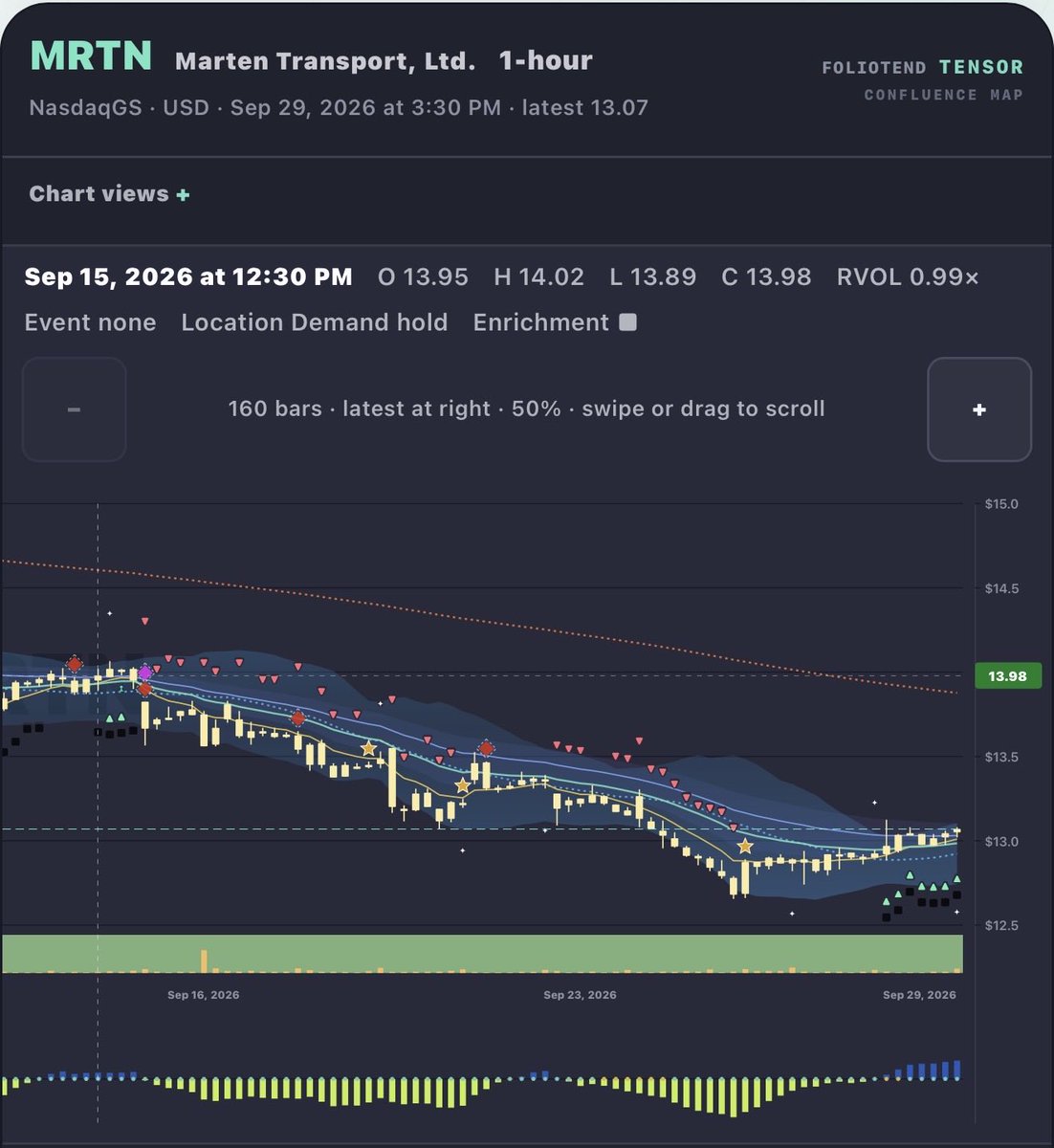Screen dimensions: 1054x1148
Task: Tap the RVOL 0.99× value
Action: point(908,277)
